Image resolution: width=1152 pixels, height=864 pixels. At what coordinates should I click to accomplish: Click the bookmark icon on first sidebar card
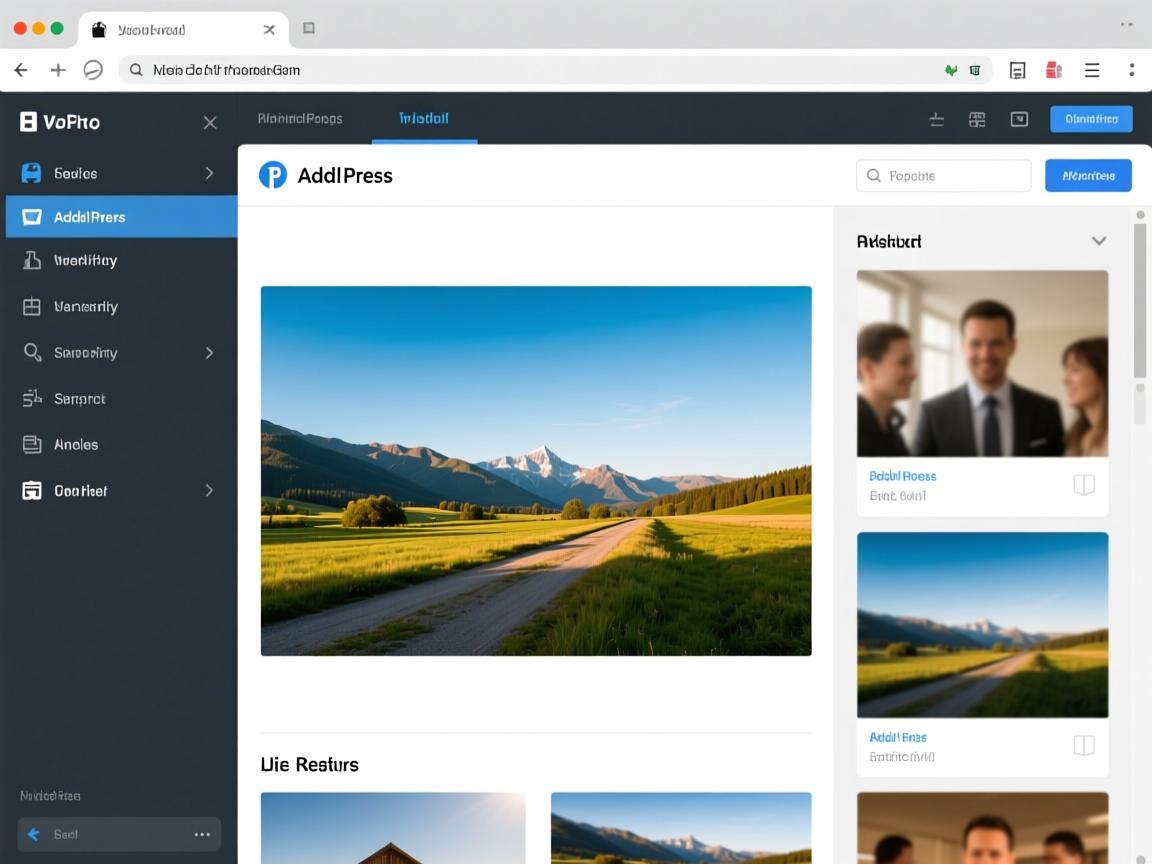[1083, 485]
